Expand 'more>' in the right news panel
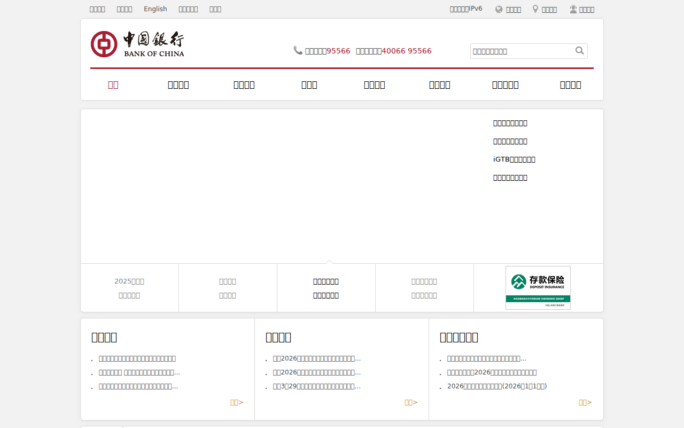Screen dimensions: 684x428 point(584,402)
